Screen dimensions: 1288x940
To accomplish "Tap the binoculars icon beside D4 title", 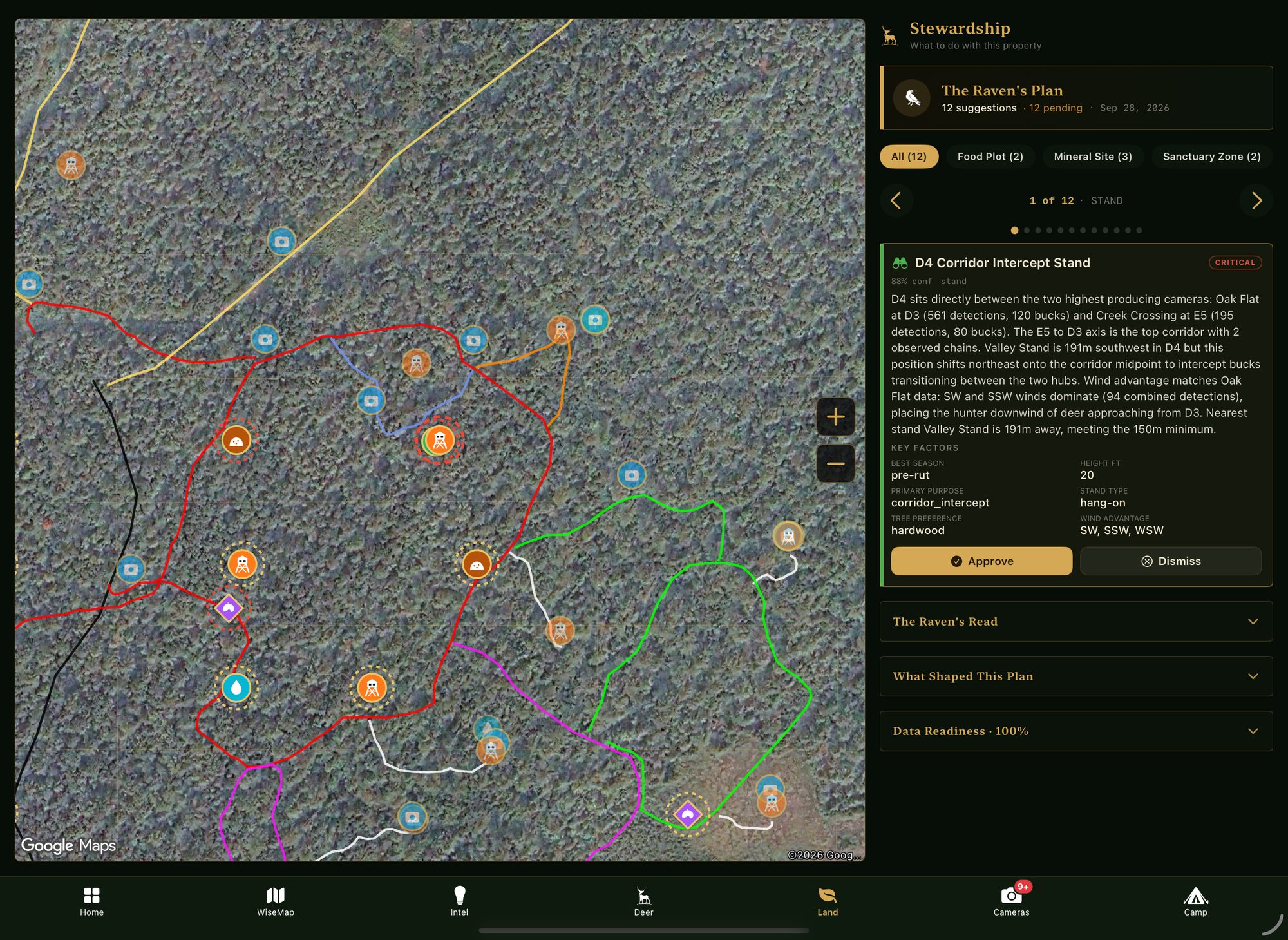I will click(x=900, y=263).
